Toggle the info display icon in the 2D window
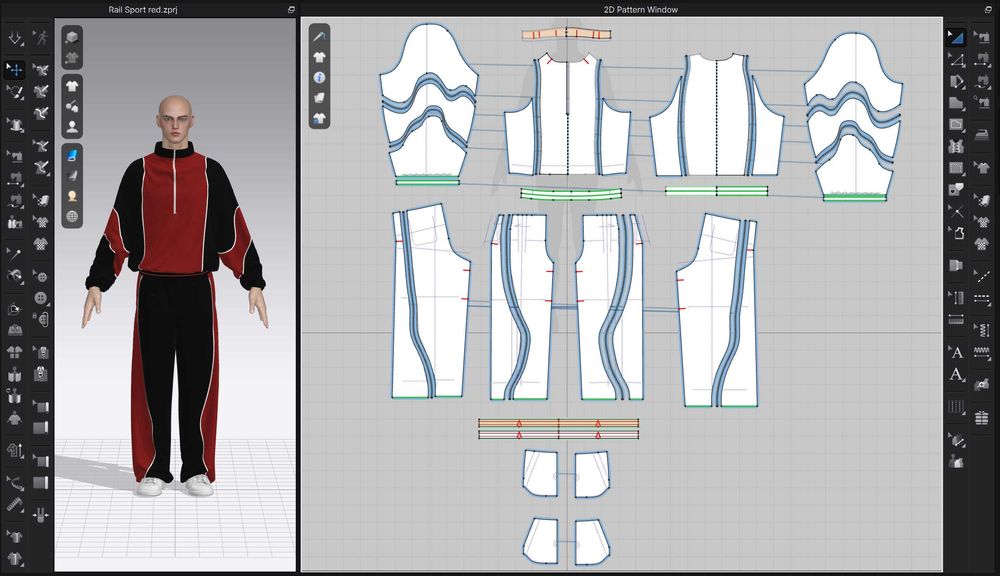1000x576 pixels. tap(320, 77)
